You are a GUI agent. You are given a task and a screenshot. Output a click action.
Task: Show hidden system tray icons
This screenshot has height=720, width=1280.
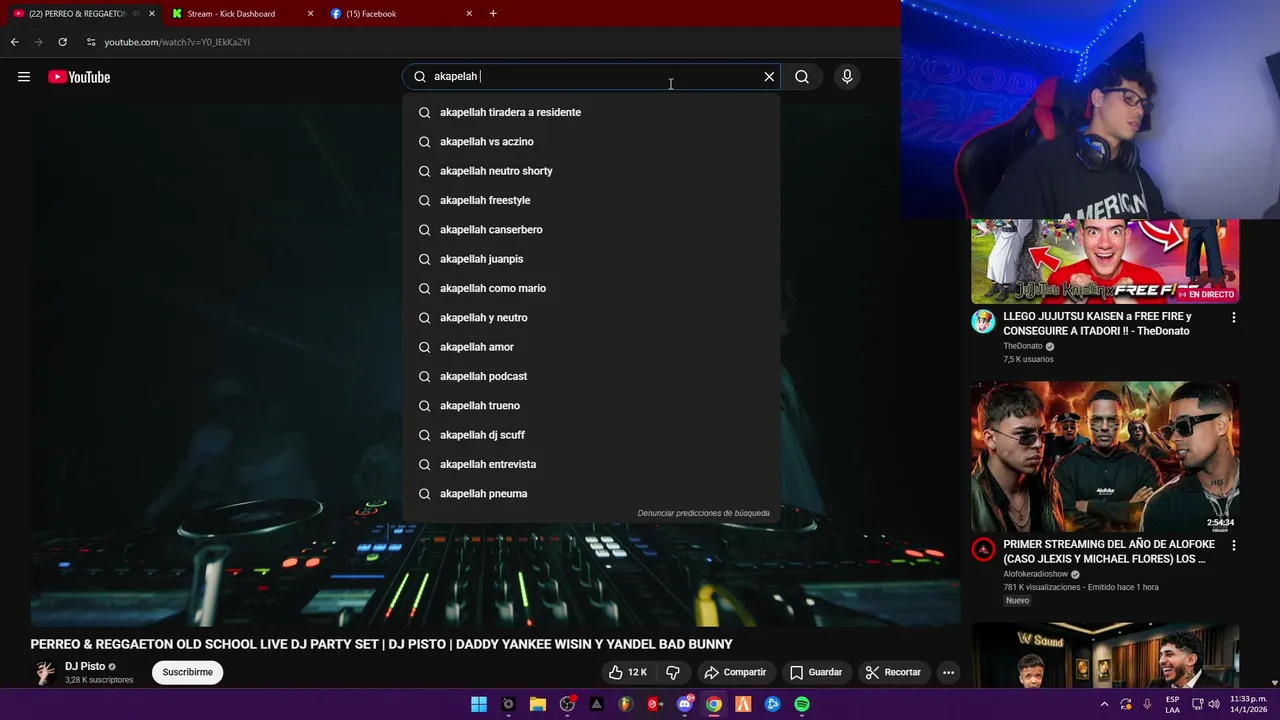coord(1104,704)
